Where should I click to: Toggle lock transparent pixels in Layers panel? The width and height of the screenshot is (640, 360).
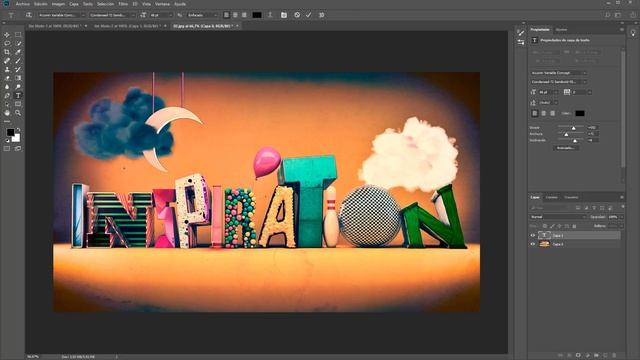pyautogui.click(x=545, y=226)
